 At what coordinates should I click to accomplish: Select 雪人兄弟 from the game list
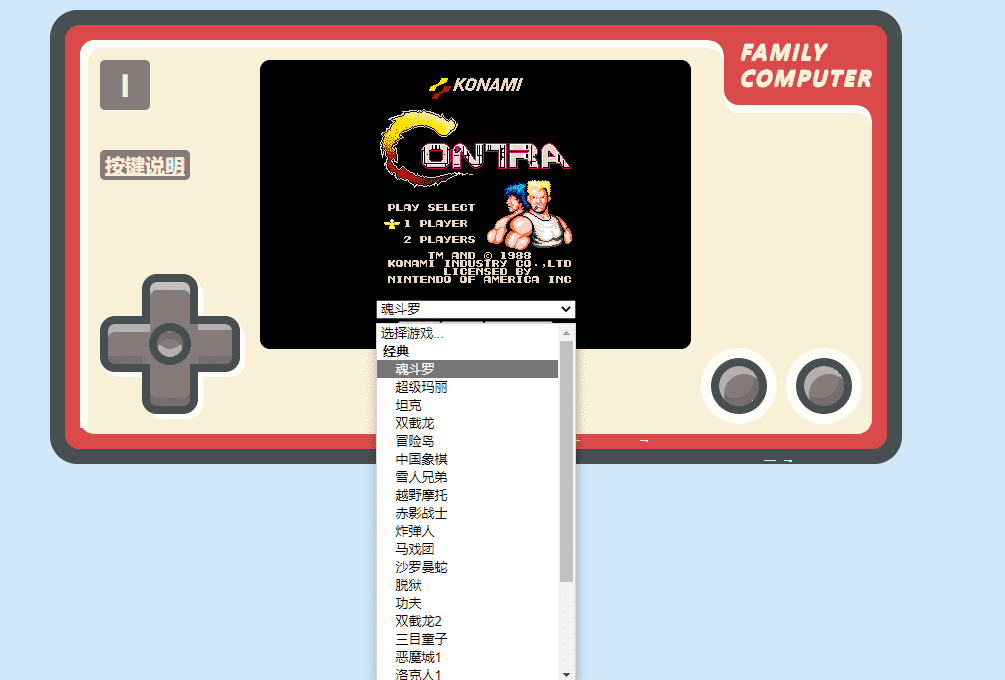coord(467,477)
